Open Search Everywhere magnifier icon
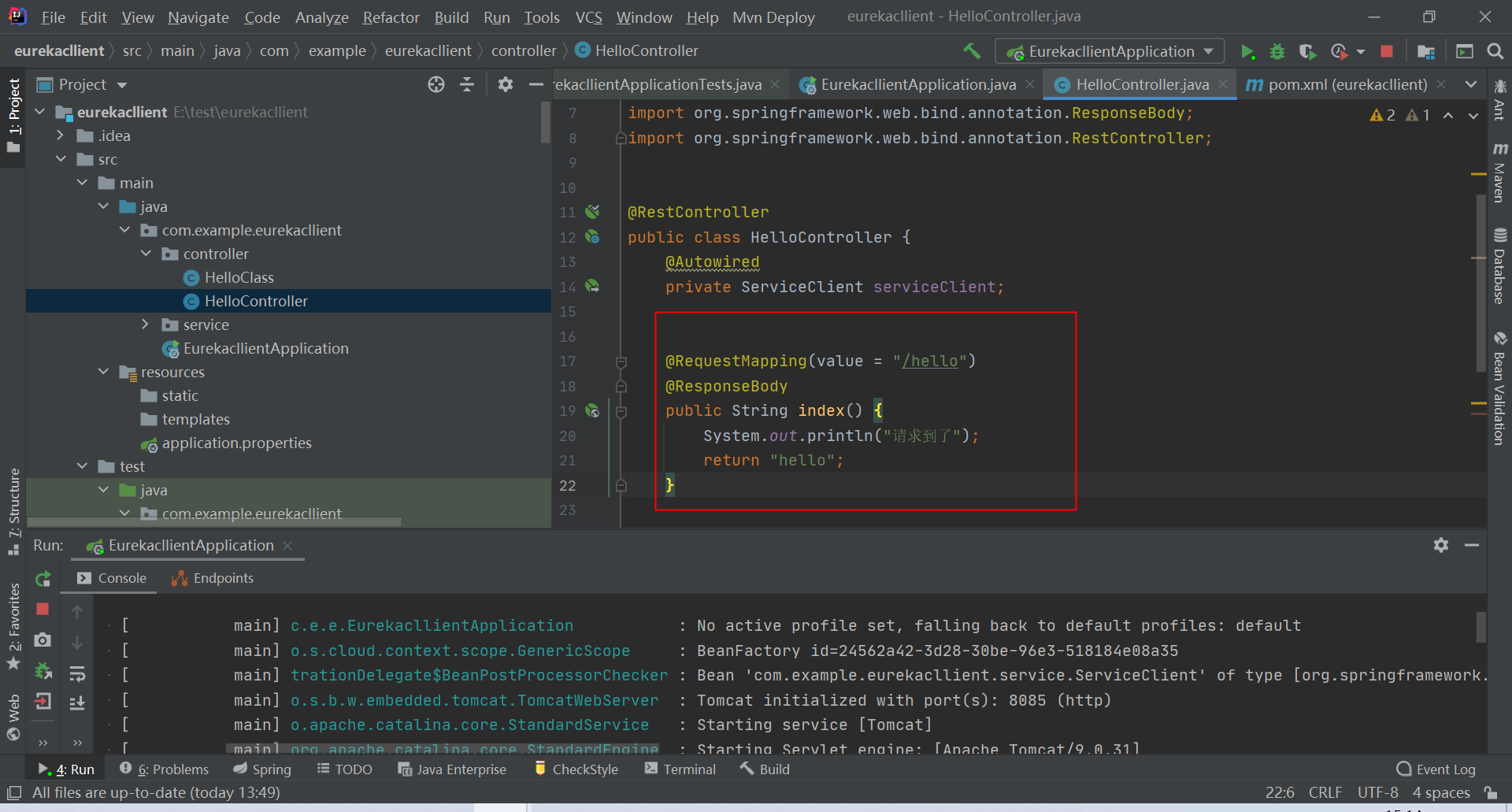1512x812 pixels. pyautogui.click(x=1495, y=52)
